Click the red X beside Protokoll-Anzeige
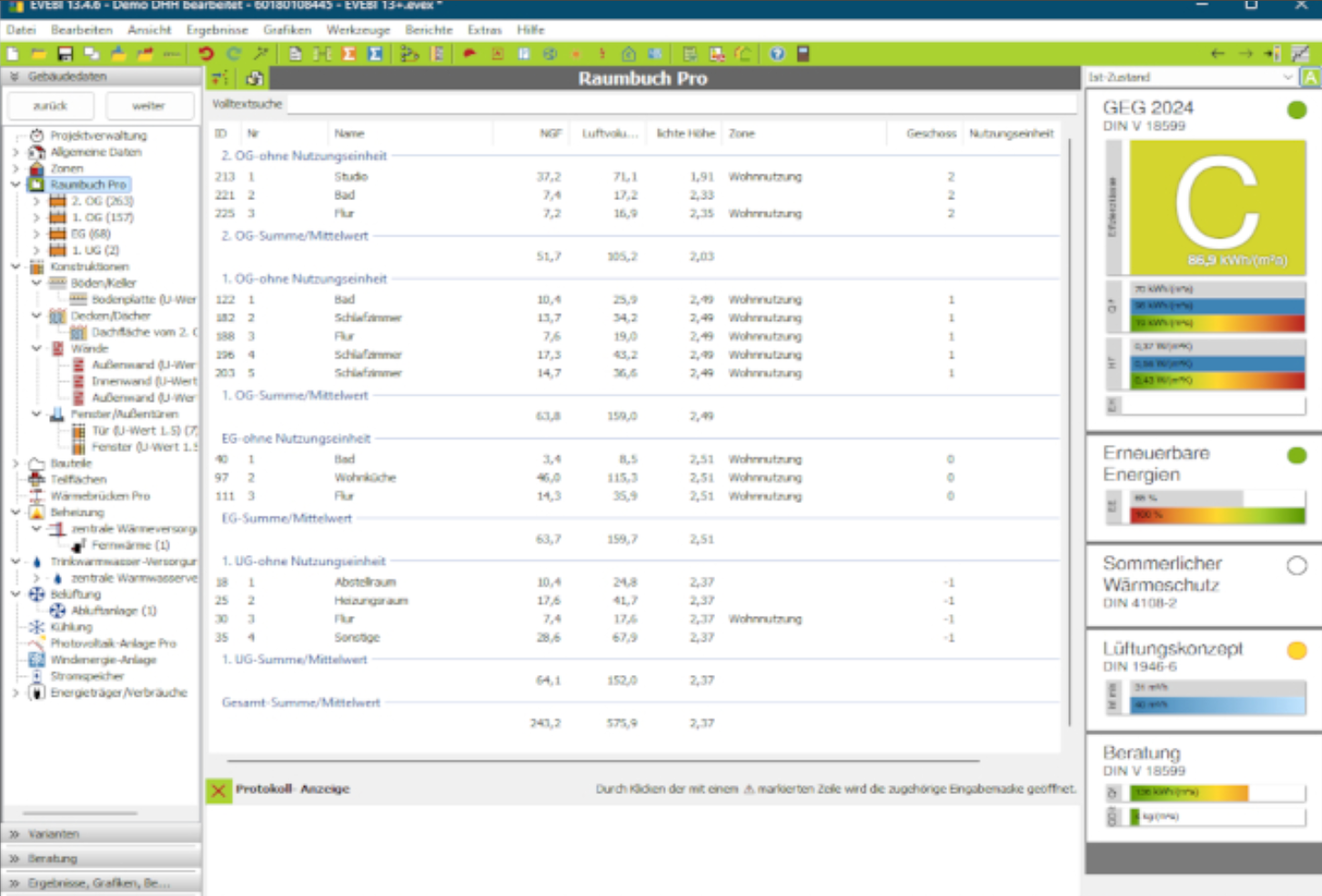The image size is (1322, 896). pyautogui.click(x=218, y=790)
